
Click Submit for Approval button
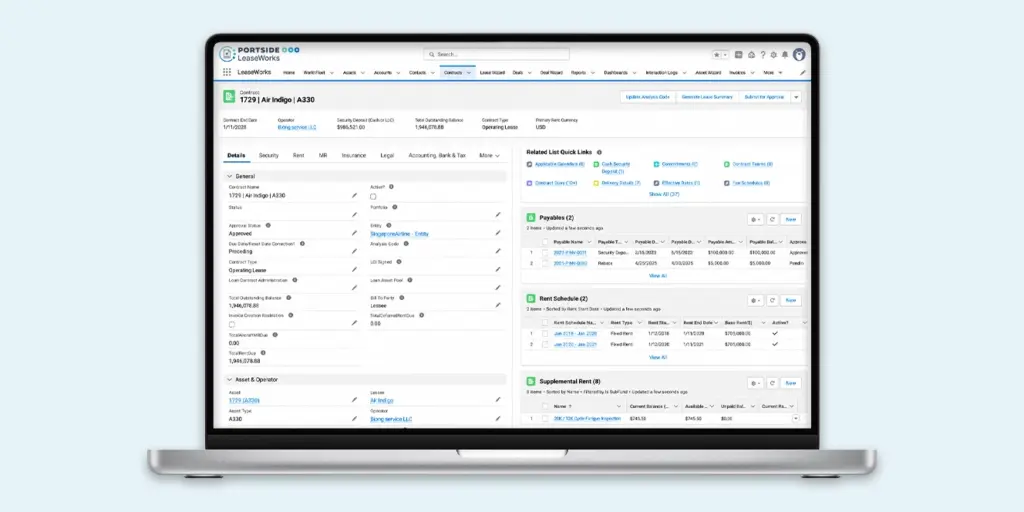pyautogui.click(x=764, y=97)
